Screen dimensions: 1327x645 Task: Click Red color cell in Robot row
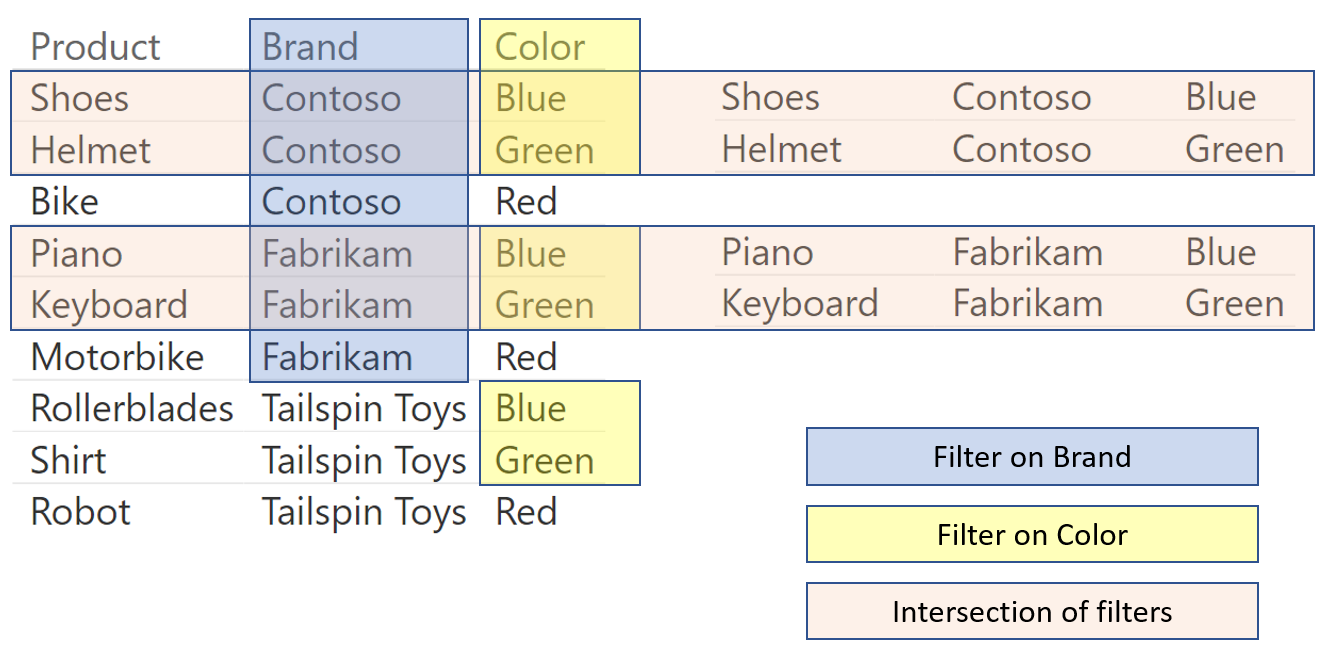(526, 512)
